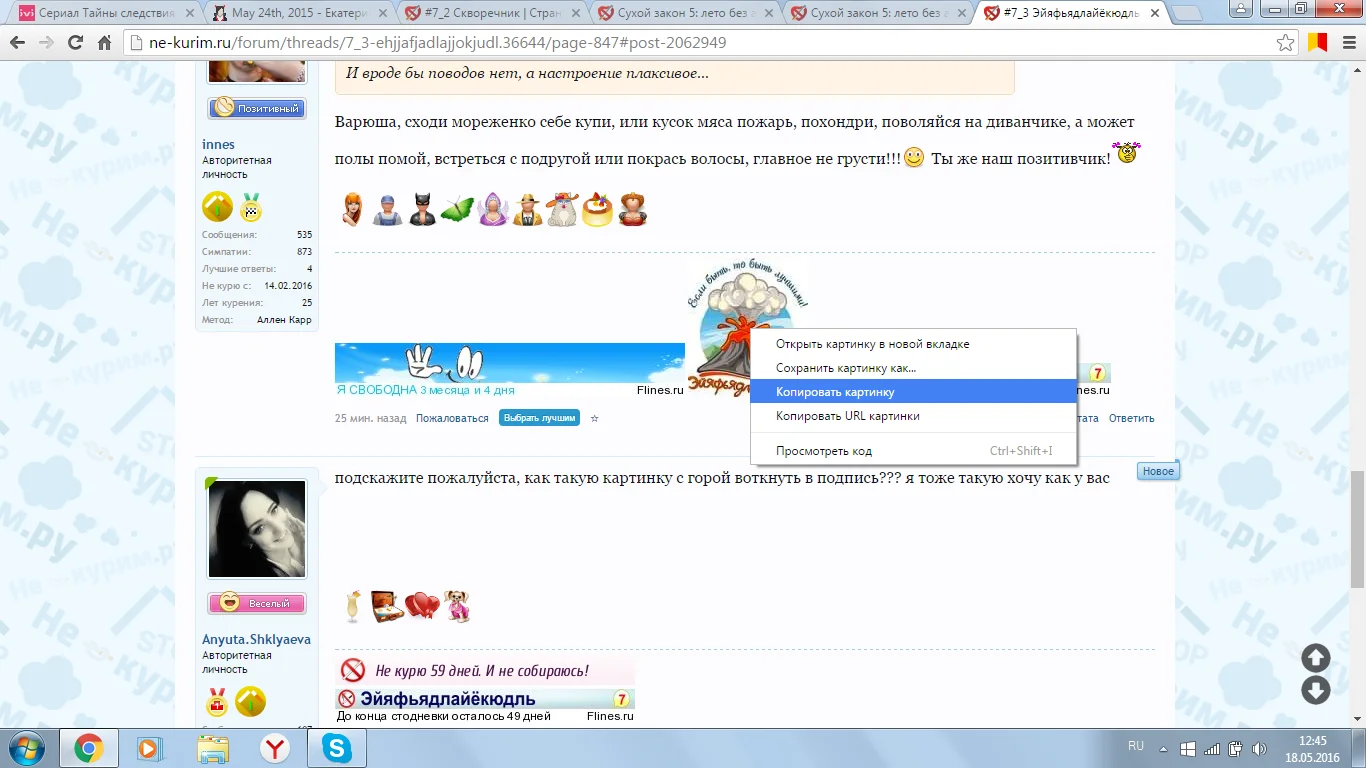Viewport: 1366px width, 768px height.
Task: Switch the RU keyboard language indicator
Action: (1136, 746)
